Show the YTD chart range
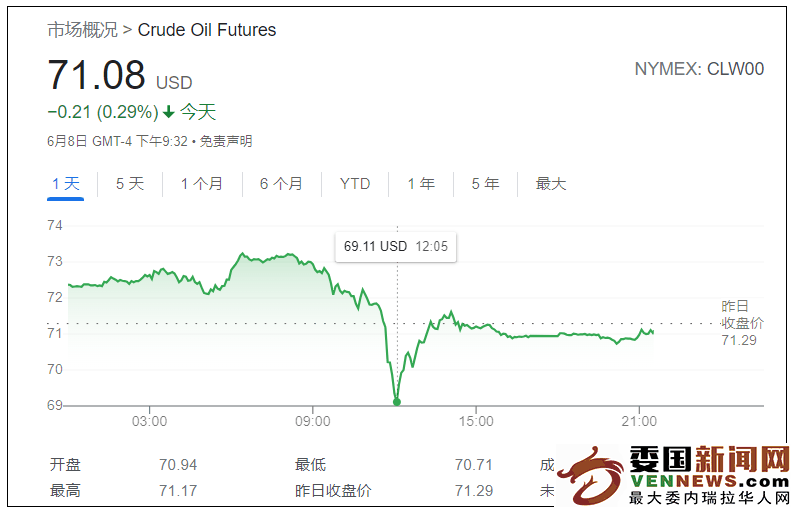This screenshot has height=513, width=797. 355,184
